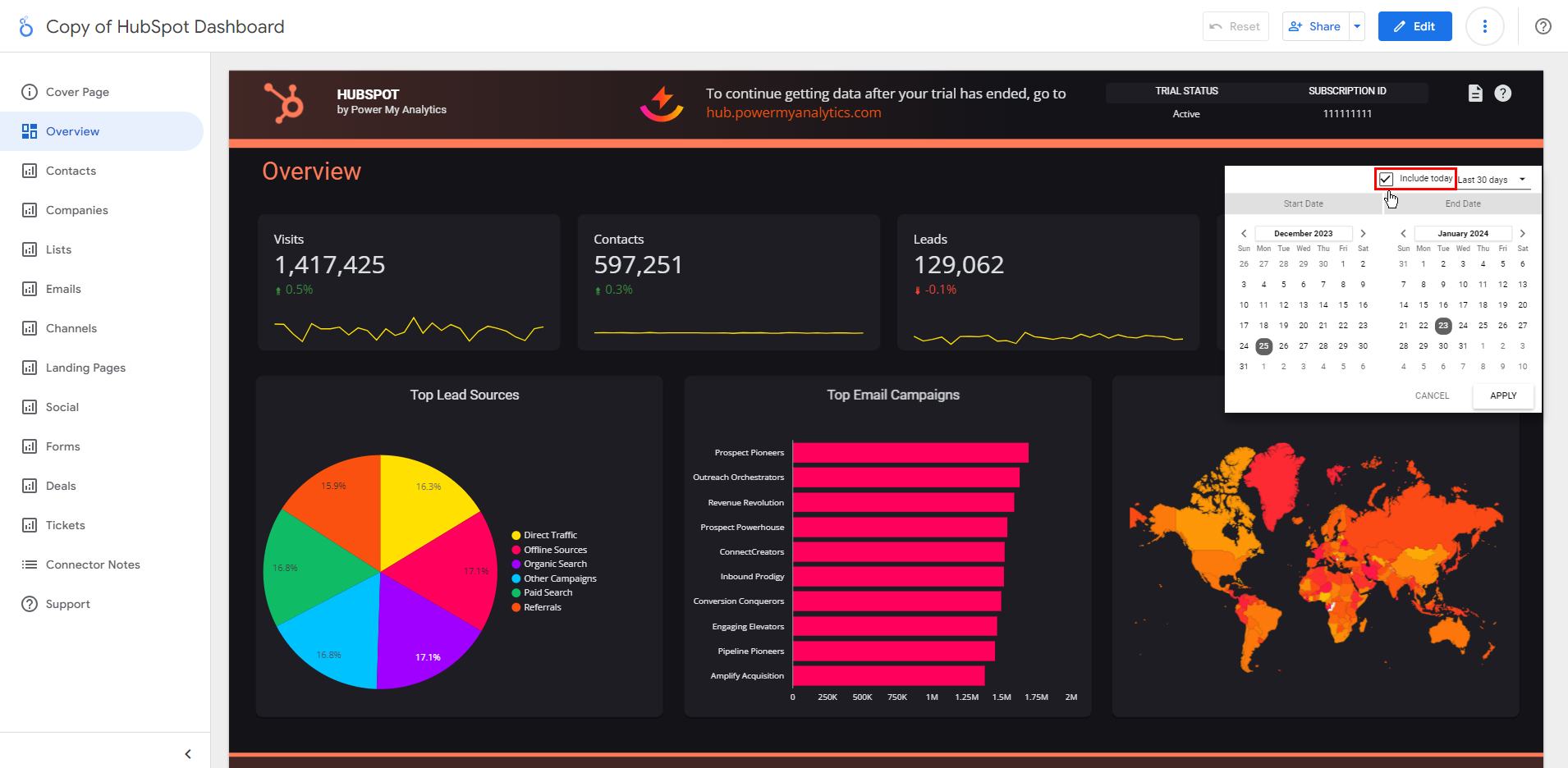The width and height of the screenshot is (1568, 768).
Task: Open the three-dot more options menu
Action: (1484, 26)
